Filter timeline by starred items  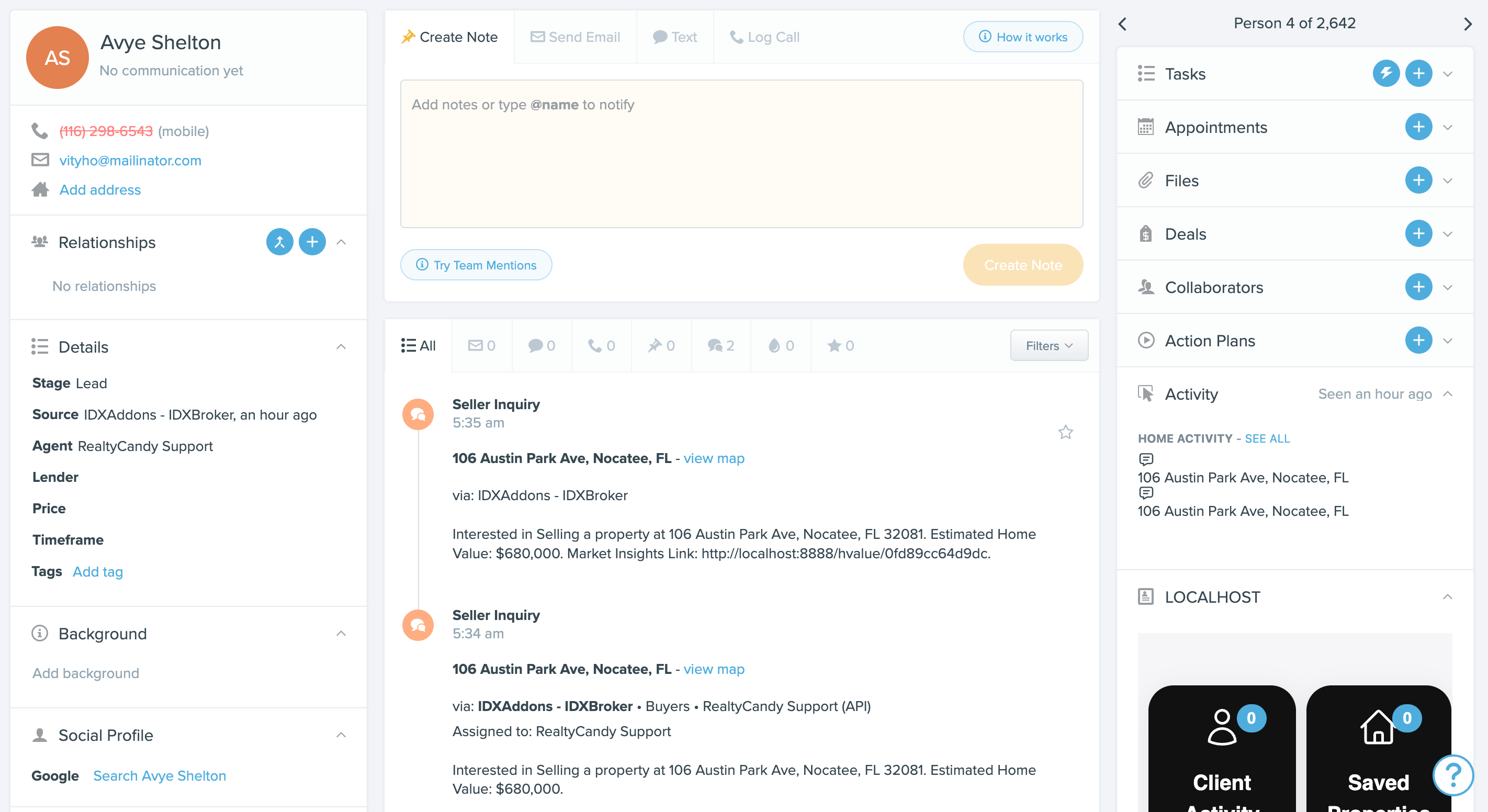(x=840, y=345)
